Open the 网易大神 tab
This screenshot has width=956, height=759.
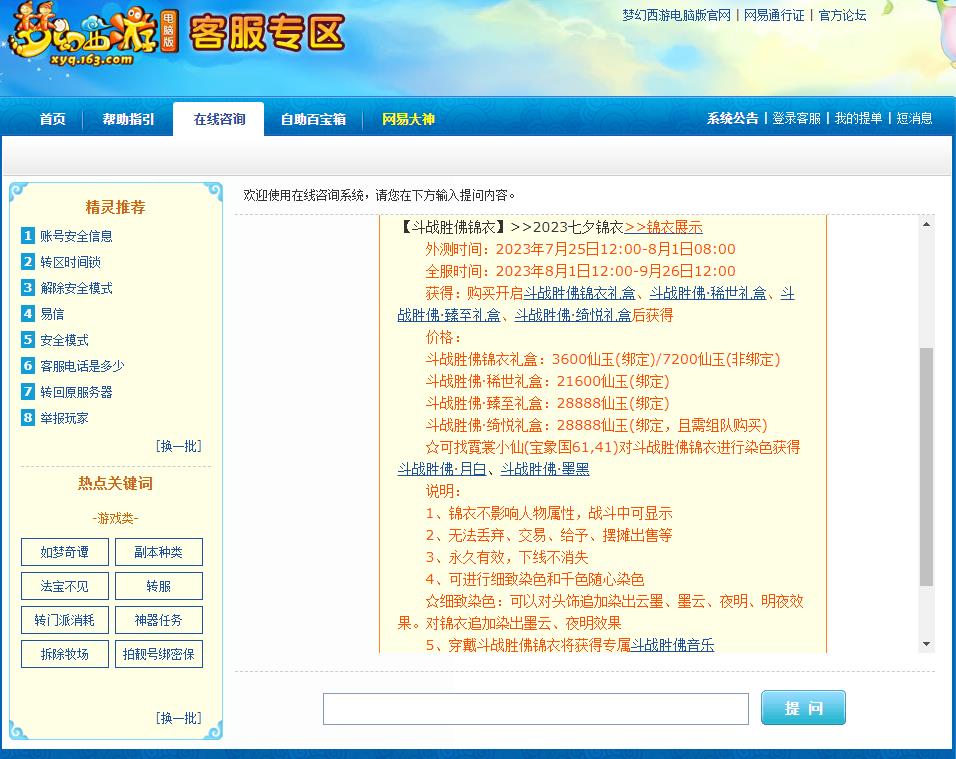[x=408, y=119]
